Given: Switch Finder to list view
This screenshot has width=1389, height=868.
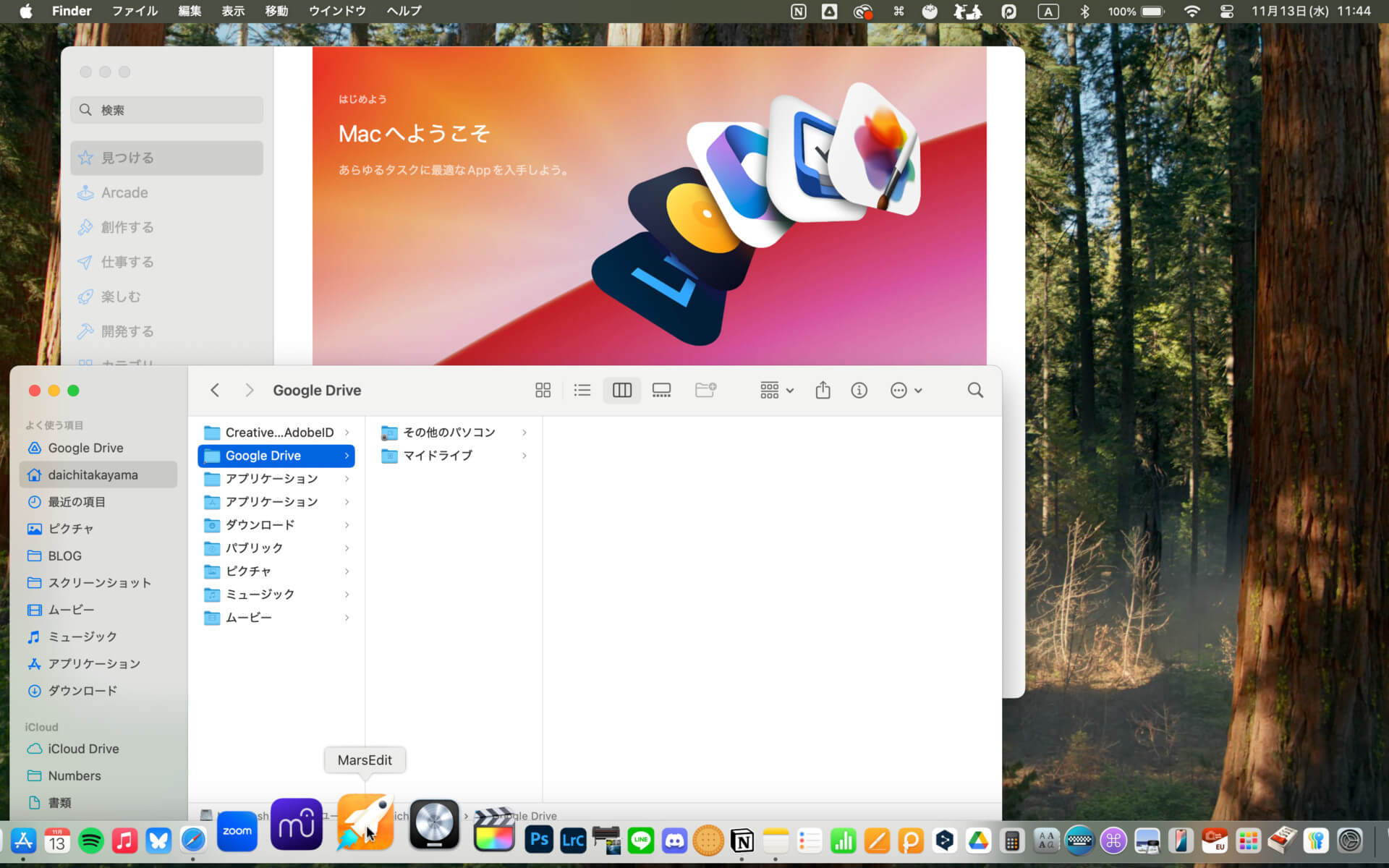Looking at the screenshot, I should [582, 391].
